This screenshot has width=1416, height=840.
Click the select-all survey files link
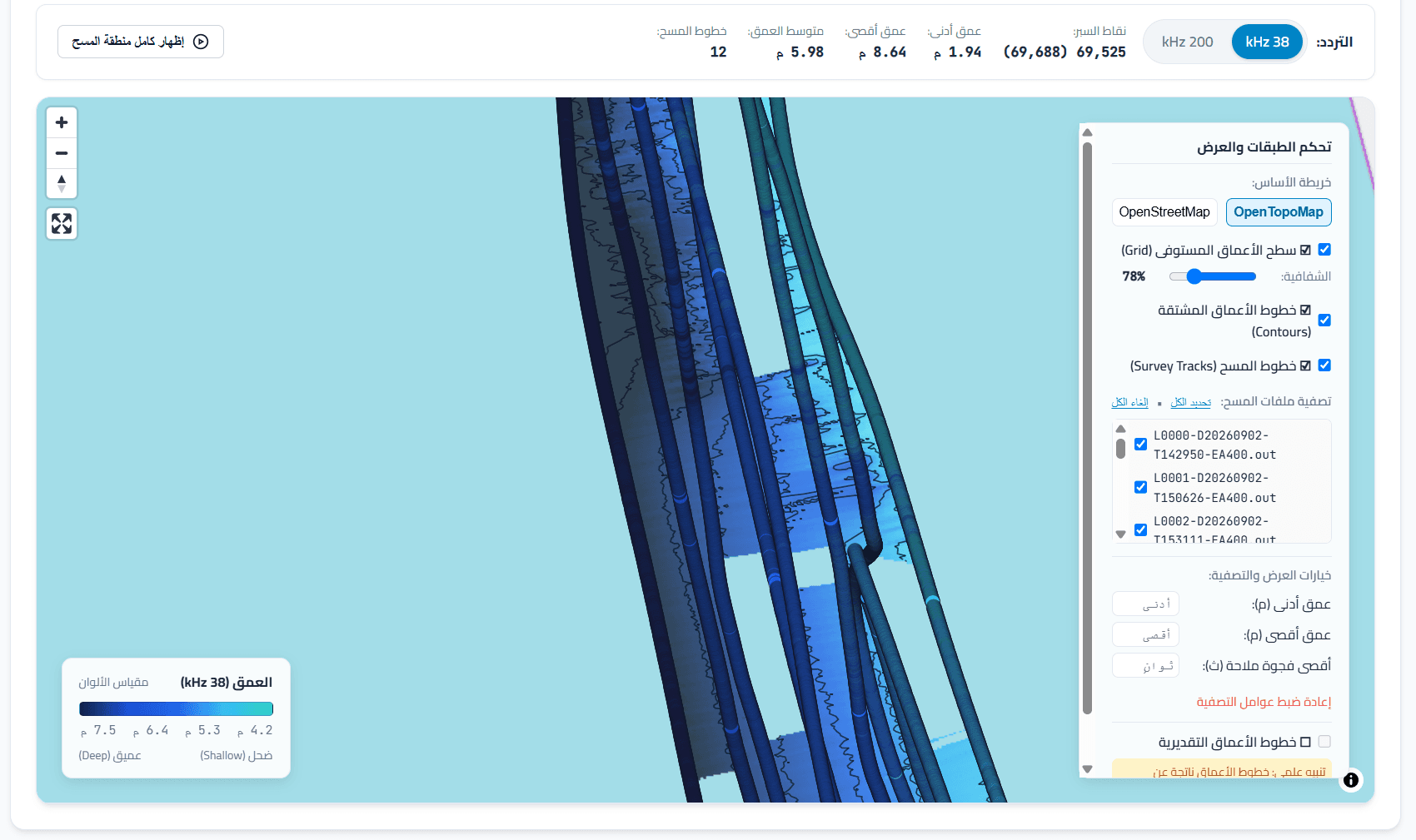[1191, 403]
